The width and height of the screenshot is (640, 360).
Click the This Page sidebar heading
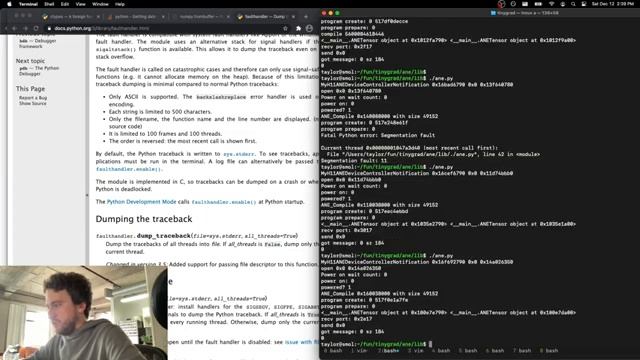30,89
